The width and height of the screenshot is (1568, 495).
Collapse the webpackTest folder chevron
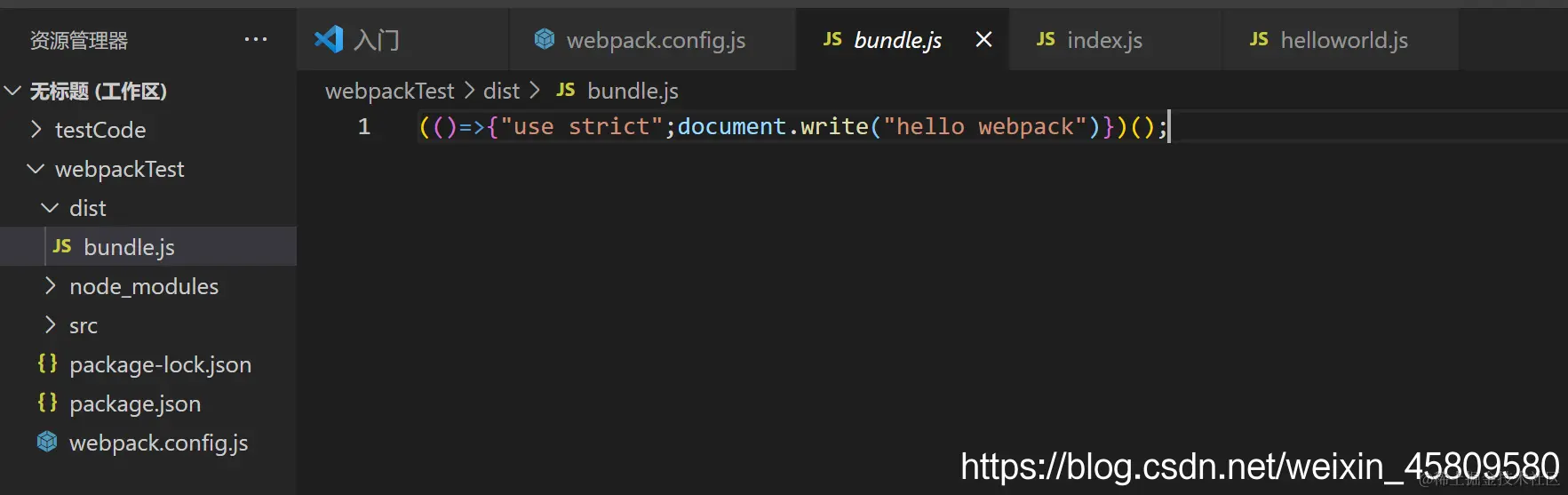(36, 169)
